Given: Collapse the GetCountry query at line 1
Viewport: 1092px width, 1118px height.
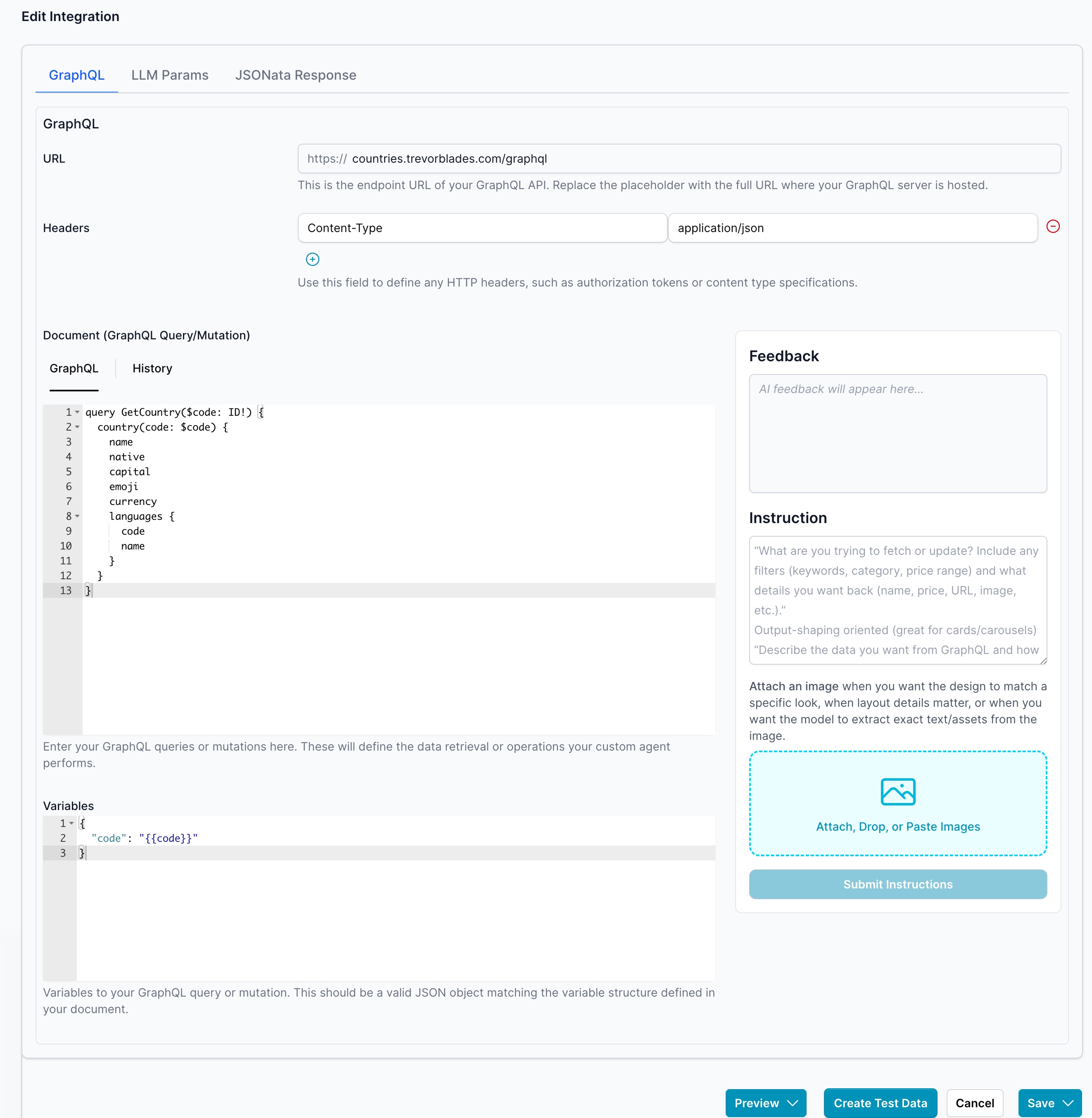Looking at the screenshot, I should point(76,412).
